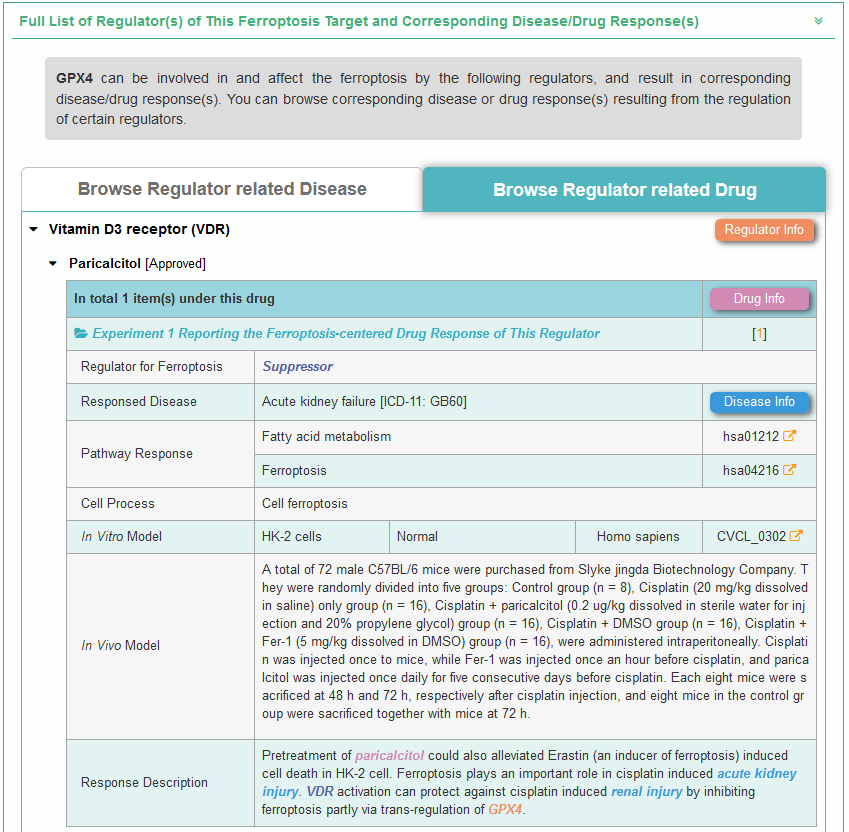Click the folder icon before Experiment 1
The image size is (849, 832).
coord(81,334)
